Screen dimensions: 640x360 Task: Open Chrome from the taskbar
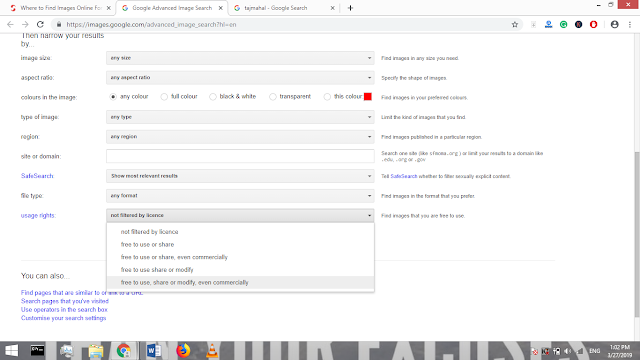click(124, 351)
